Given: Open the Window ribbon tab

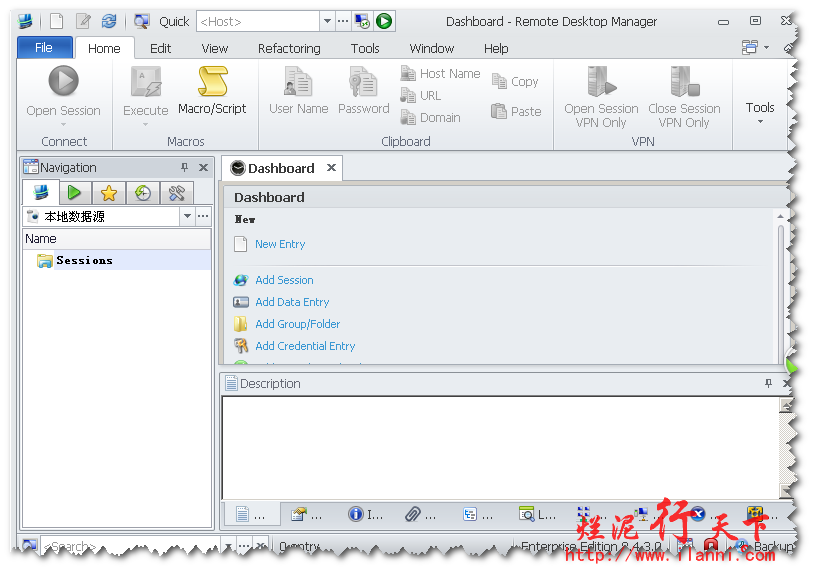Looking at the screenshot, I should (431, 48).
